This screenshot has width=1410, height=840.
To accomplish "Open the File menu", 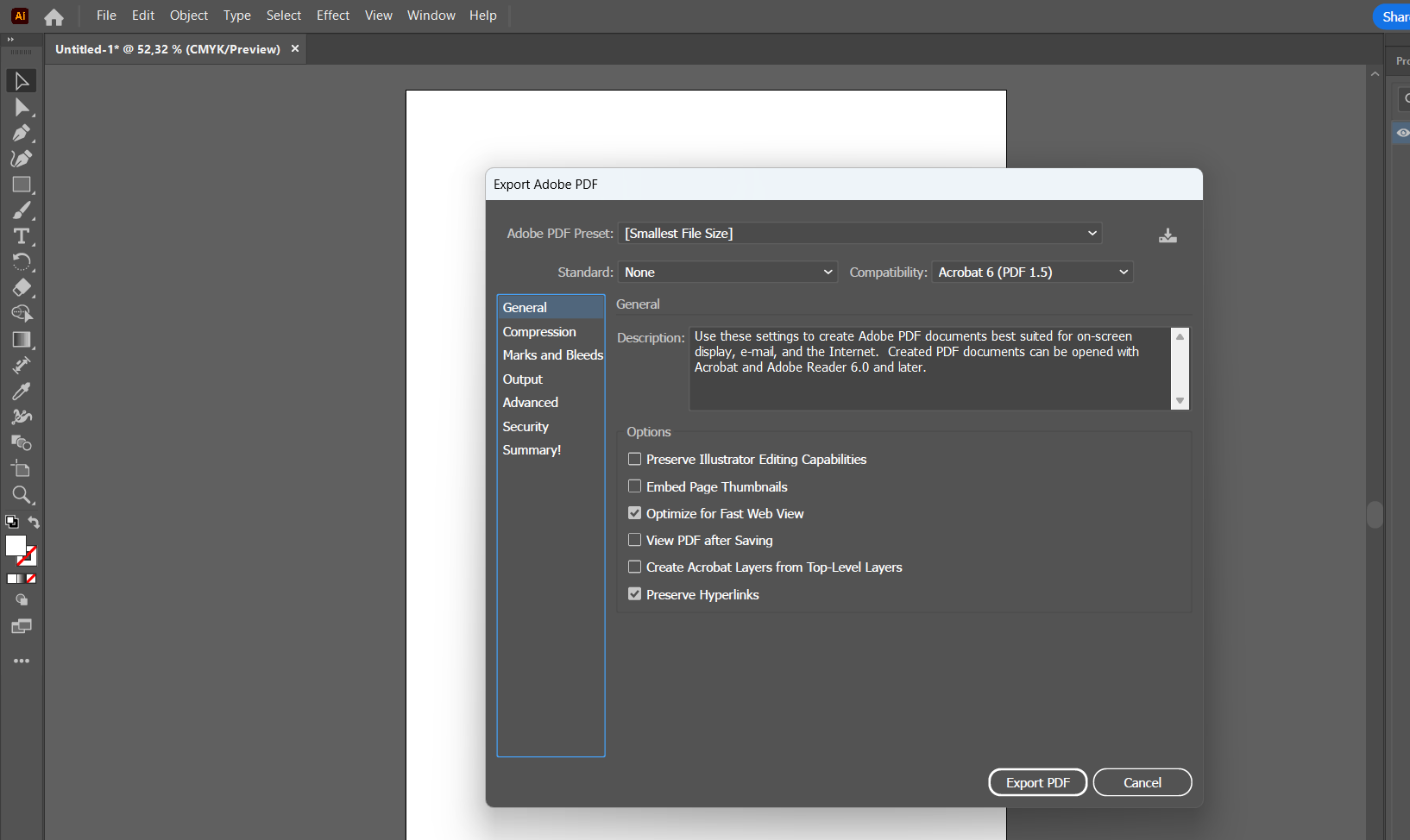I will pyautogui.click(x=106, y=16).
